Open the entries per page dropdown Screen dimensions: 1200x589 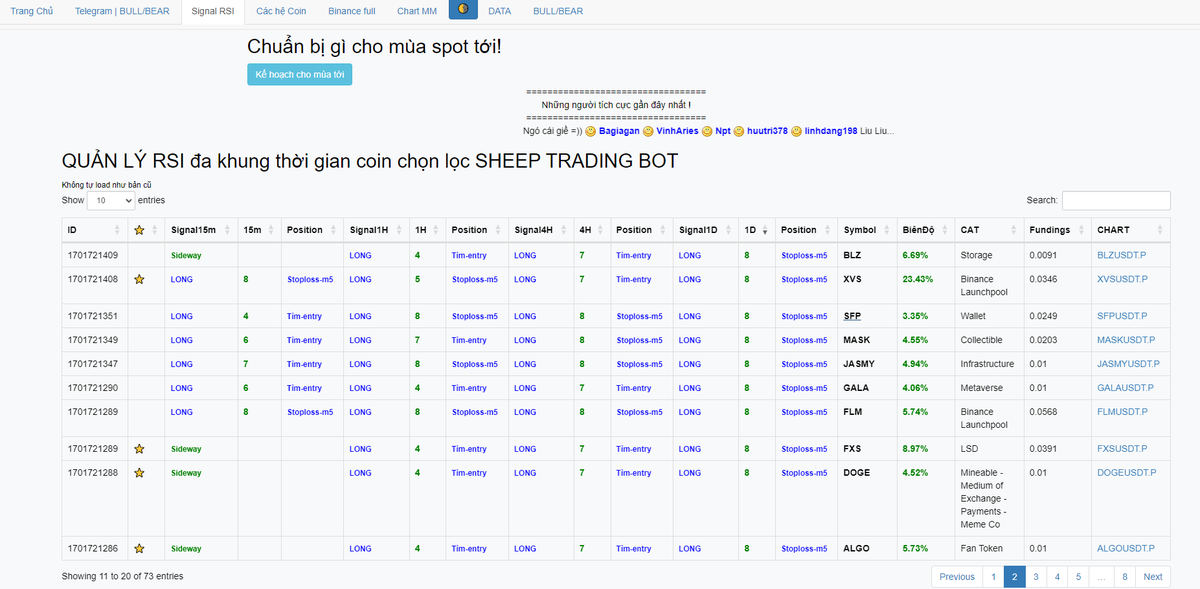coord(111,200)
